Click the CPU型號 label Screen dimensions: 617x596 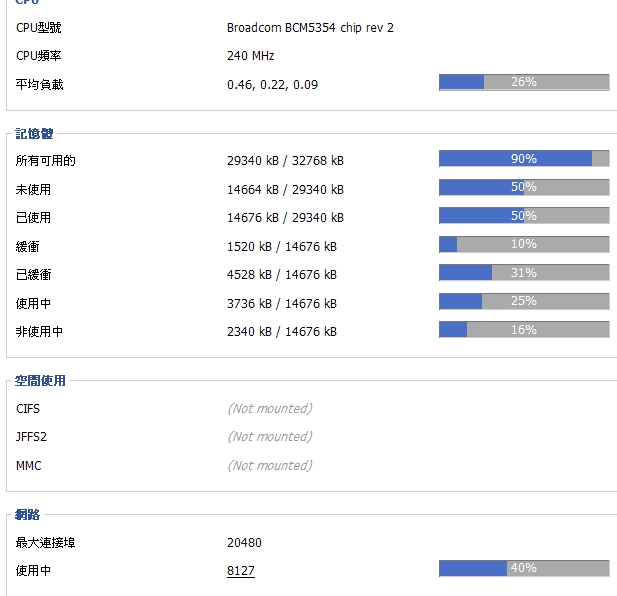[x=39, y=28]
